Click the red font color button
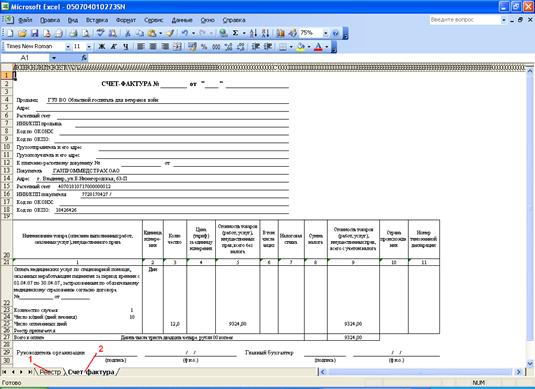The height and width of the screenshot is (389, 535). click(318, 47)
